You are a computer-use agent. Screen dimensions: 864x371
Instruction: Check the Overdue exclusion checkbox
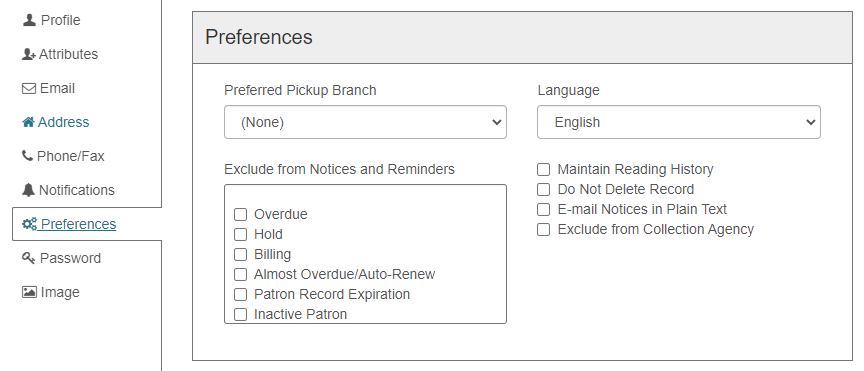pos(240,214)
